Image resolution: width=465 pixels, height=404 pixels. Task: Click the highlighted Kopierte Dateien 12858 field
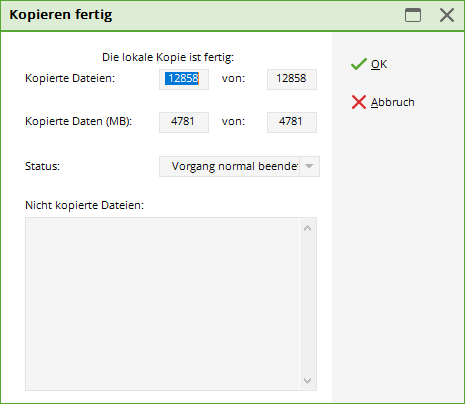(184, 79)
